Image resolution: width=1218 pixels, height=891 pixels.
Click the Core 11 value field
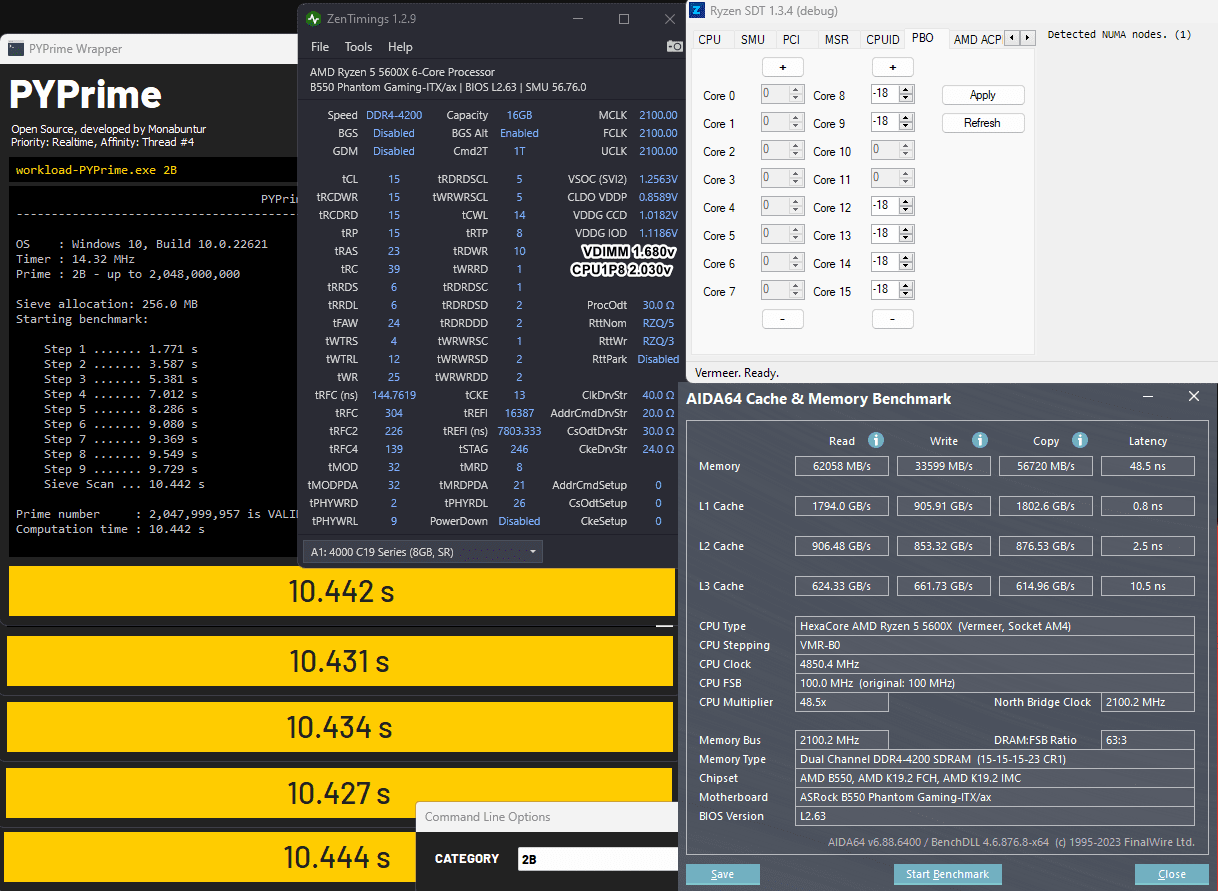891,179
